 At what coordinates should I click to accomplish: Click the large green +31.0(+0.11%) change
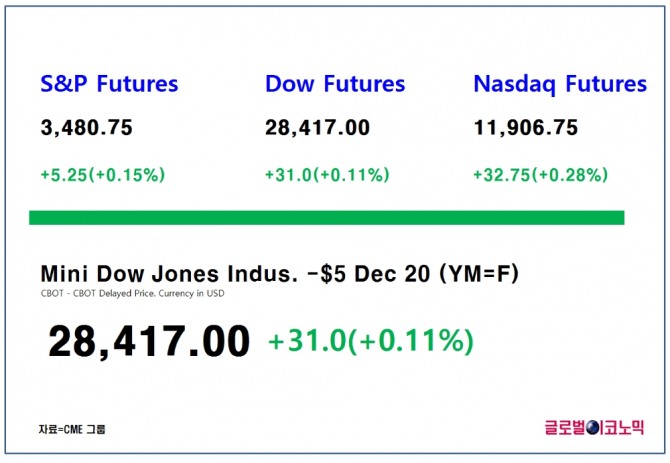pyautogui.click(x=370, y=341)
